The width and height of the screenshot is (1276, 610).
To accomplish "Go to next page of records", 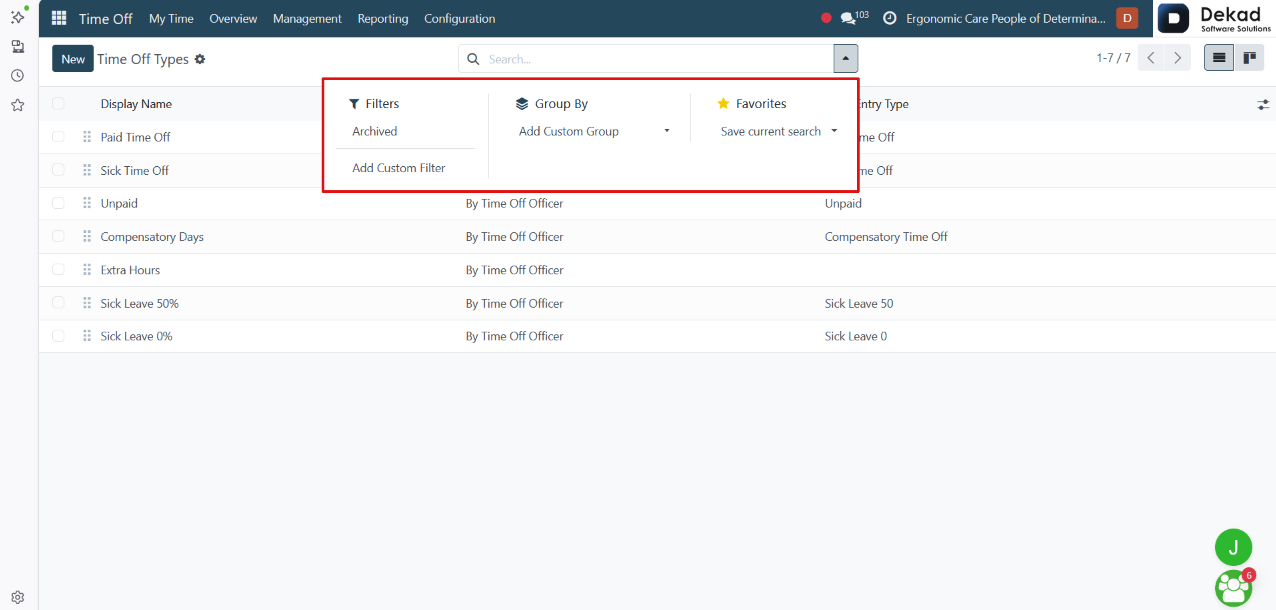I will coord(1178,58).
